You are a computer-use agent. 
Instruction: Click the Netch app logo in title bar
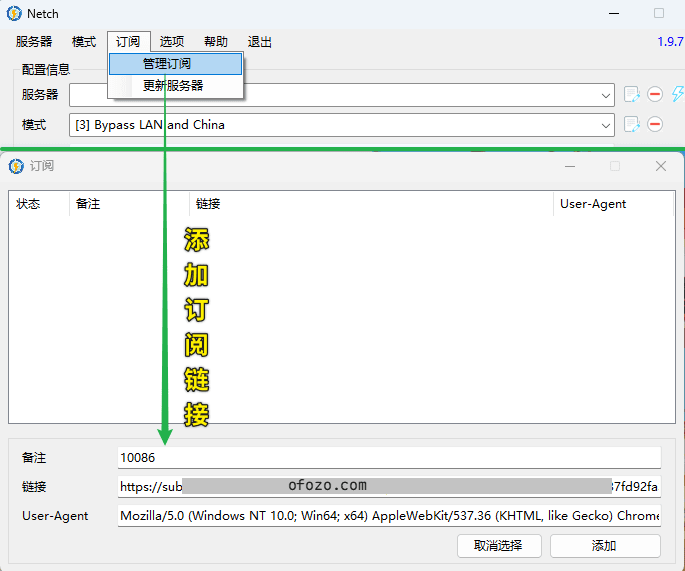(x=13, y=13)
